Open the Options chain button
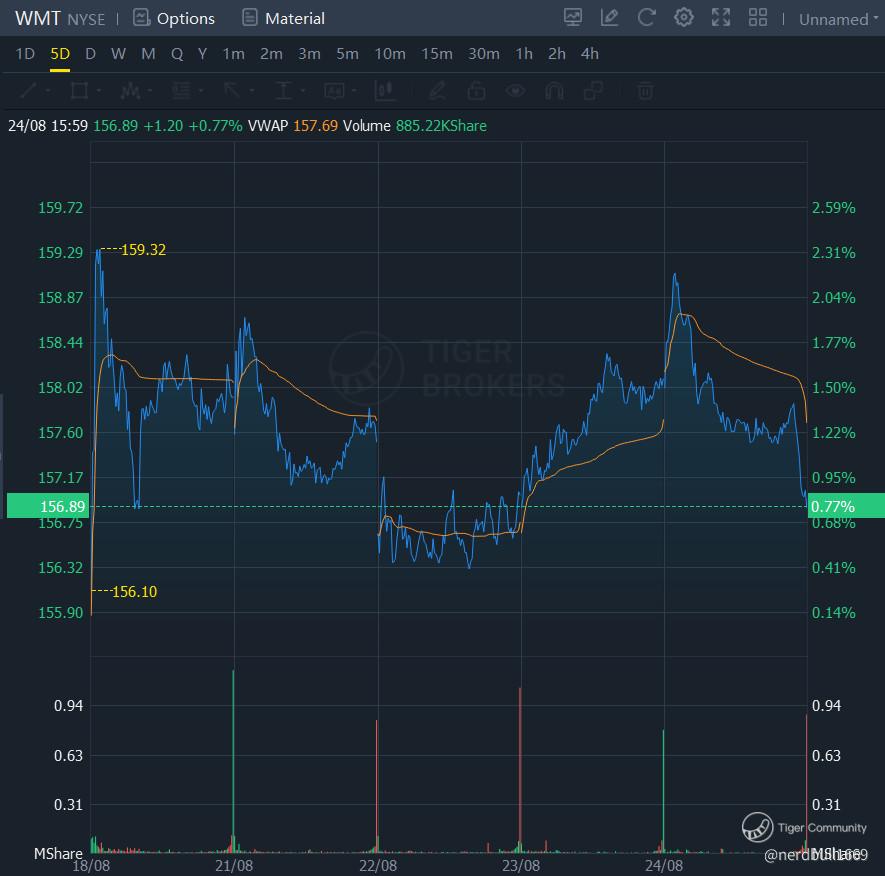The width and height of the screenshot is (885, 876). (x=174, y=19)
